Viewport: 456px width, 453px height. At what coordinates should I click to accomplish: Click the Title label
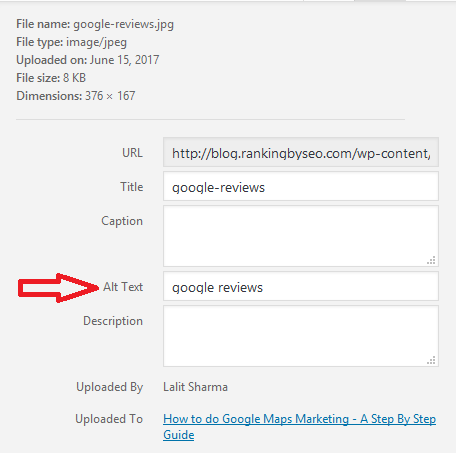tap(132, 187)
